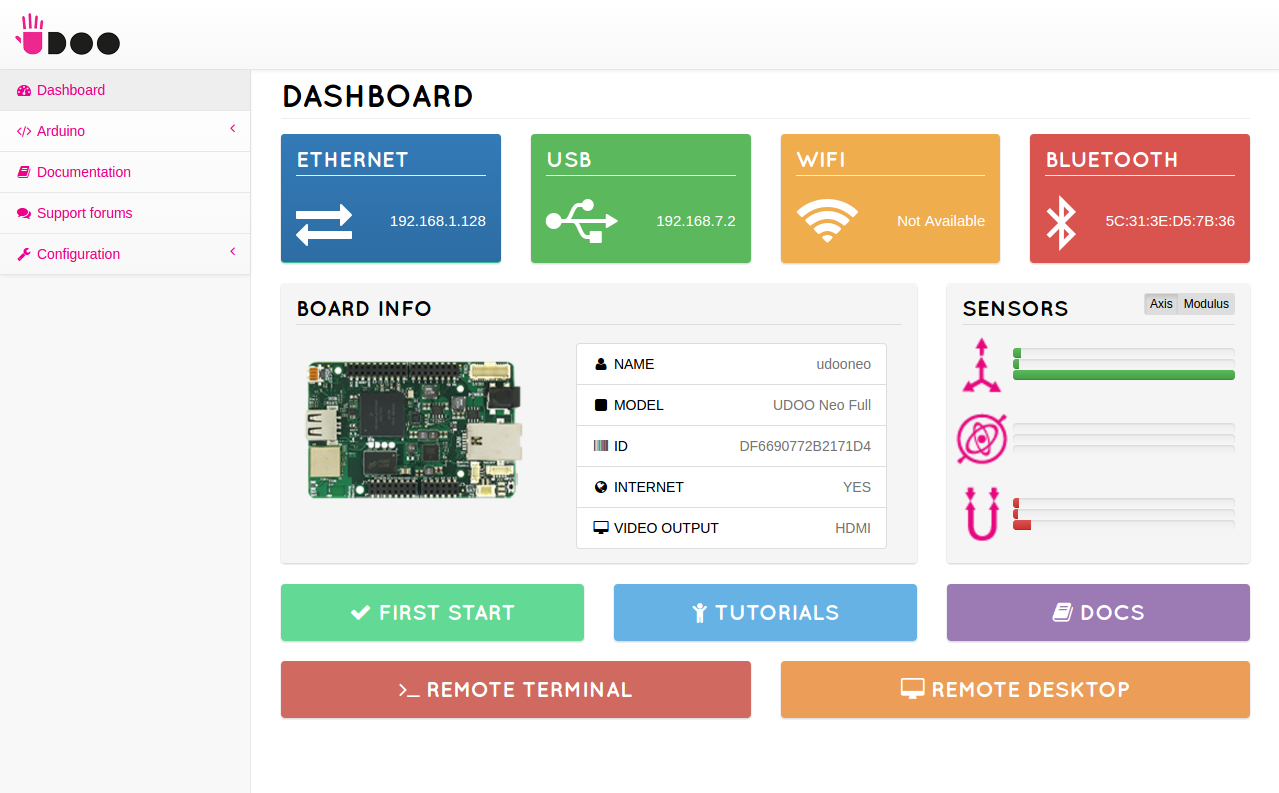The image size is (1279, 793).
Task: Switch sensors view to Axis
Action: click(1161, 304)
